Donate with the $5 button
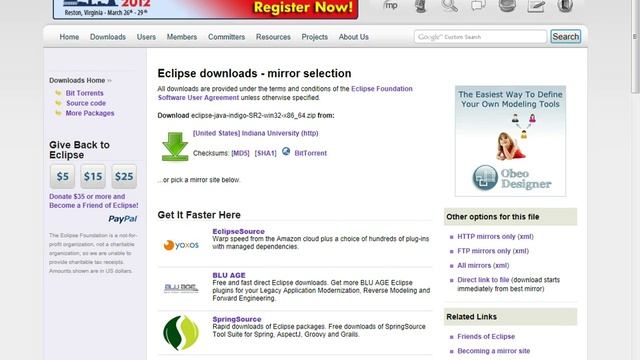Image resolution: width=640 pixels, height=360 pixels. click(x=62, y=176)
